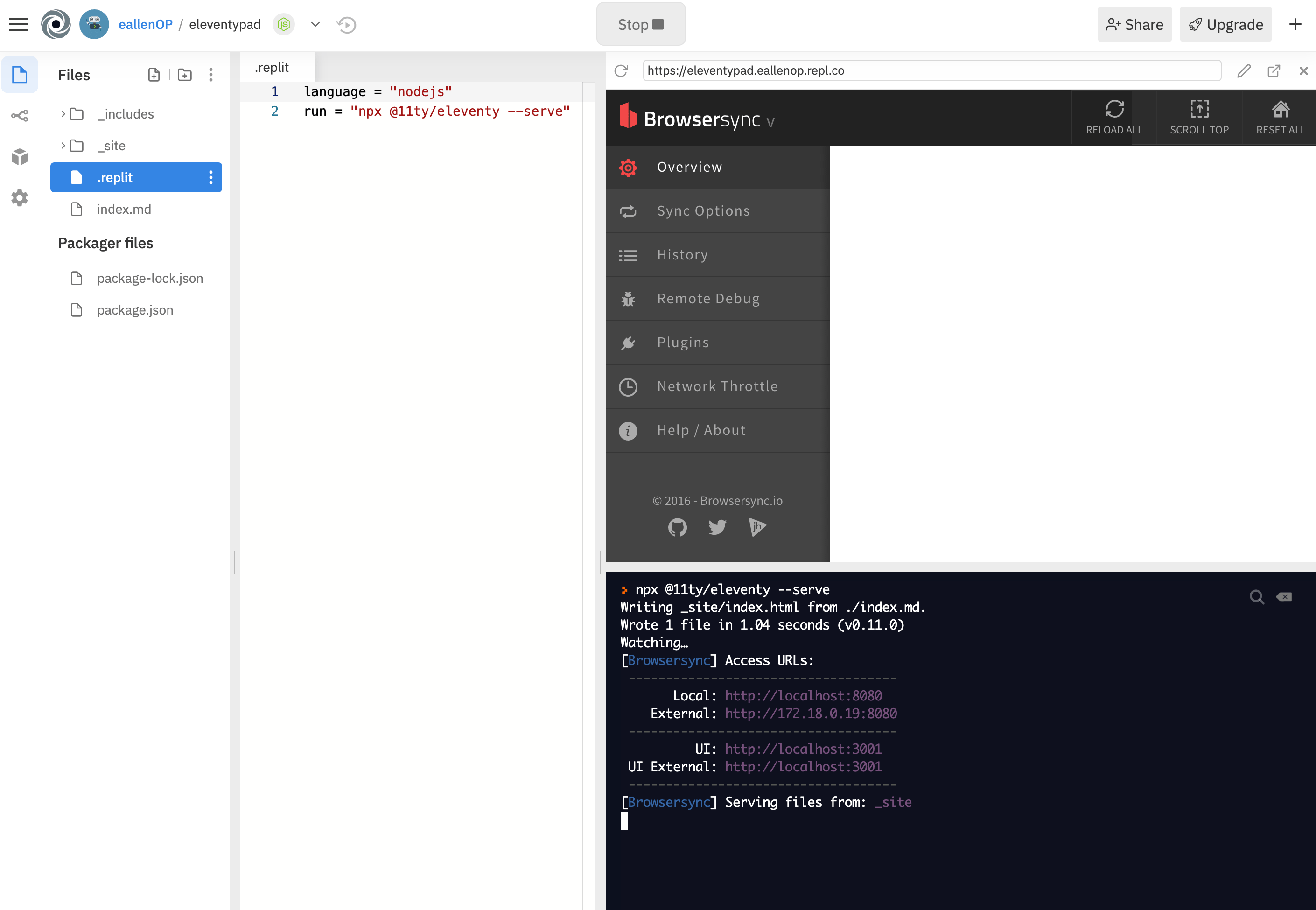Click the eallenOP username link
This screenshot has width=1316, height=910.
point(146,25)
